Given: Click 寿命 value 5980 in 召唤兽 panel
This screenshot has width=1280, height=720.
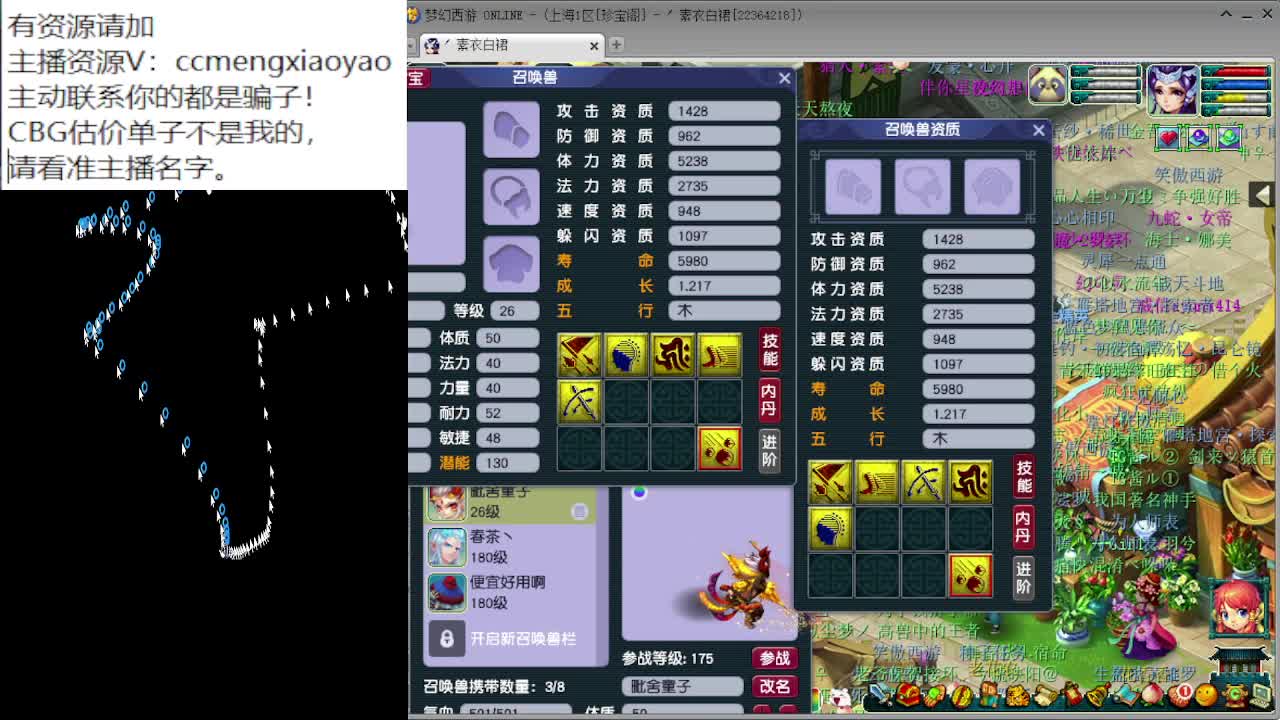Looking at the screenshot, I should point(724,261).
